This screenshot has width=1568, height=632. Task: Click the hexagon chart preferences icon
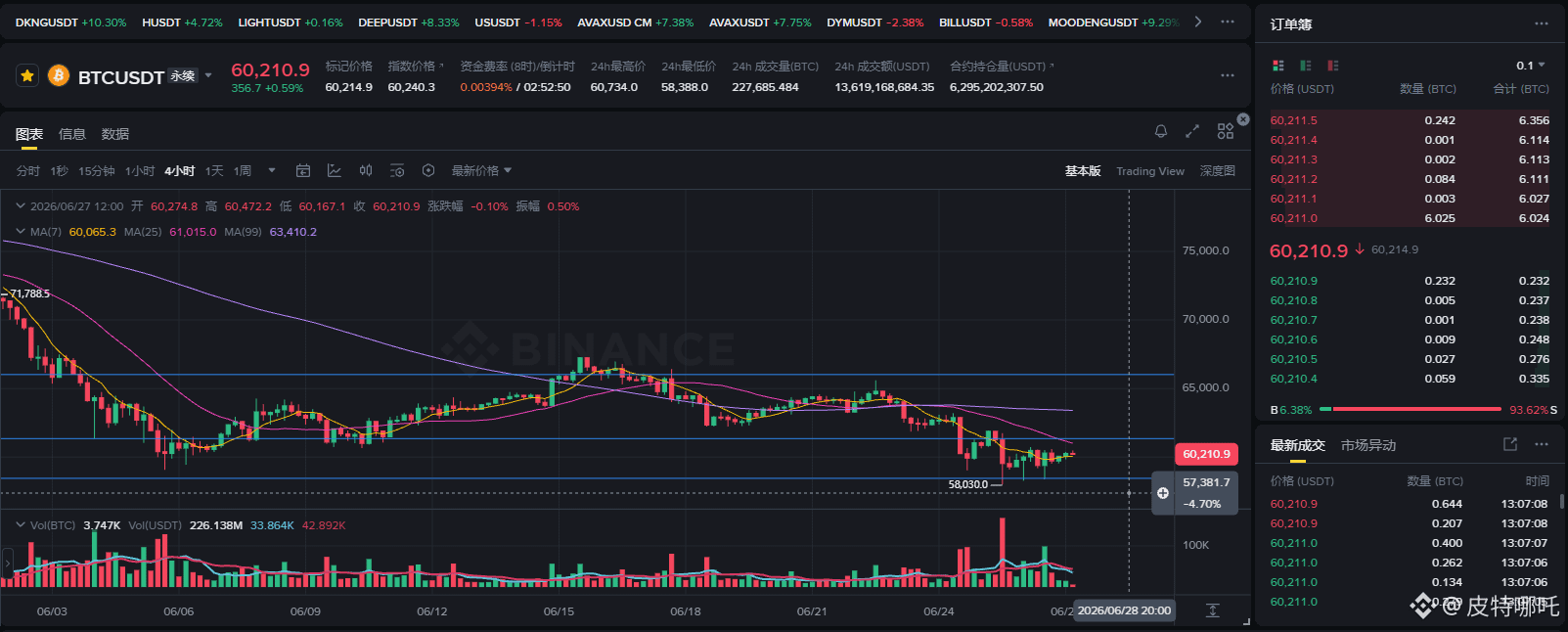pyautogui.click(x=428, y=171)
